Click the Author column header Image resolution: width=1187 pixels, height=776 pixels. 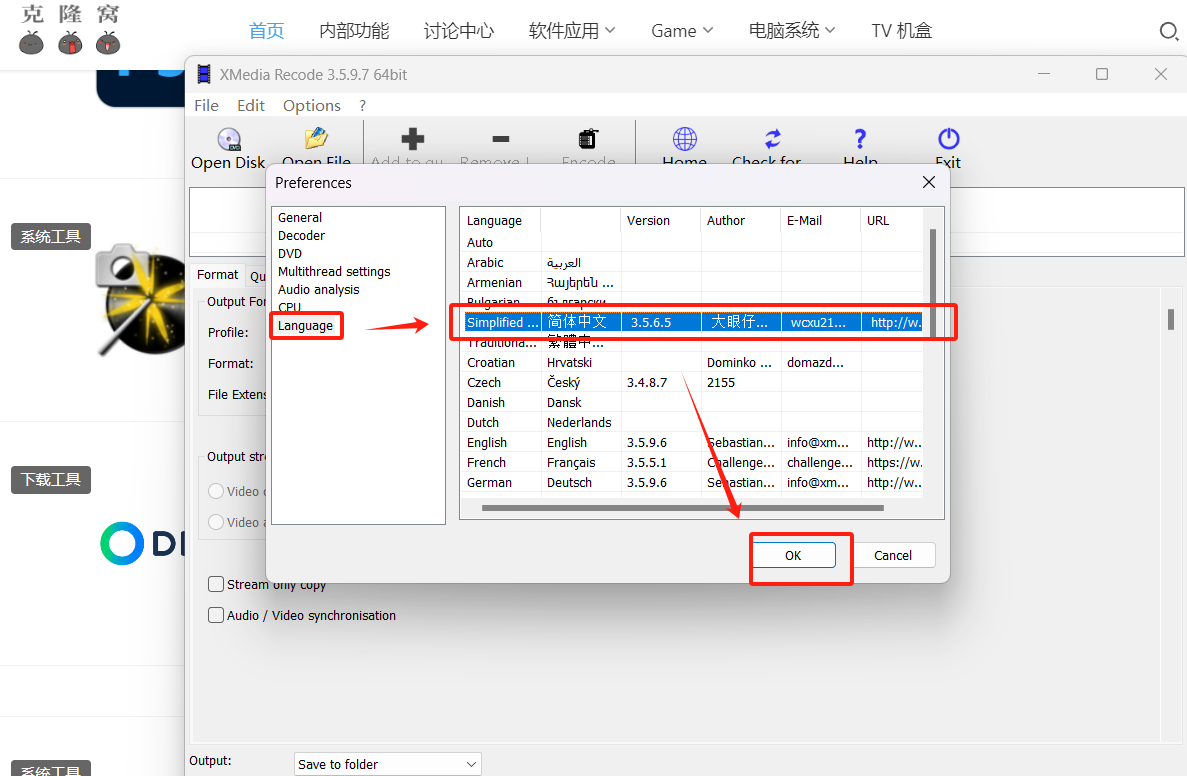[740, 220]
